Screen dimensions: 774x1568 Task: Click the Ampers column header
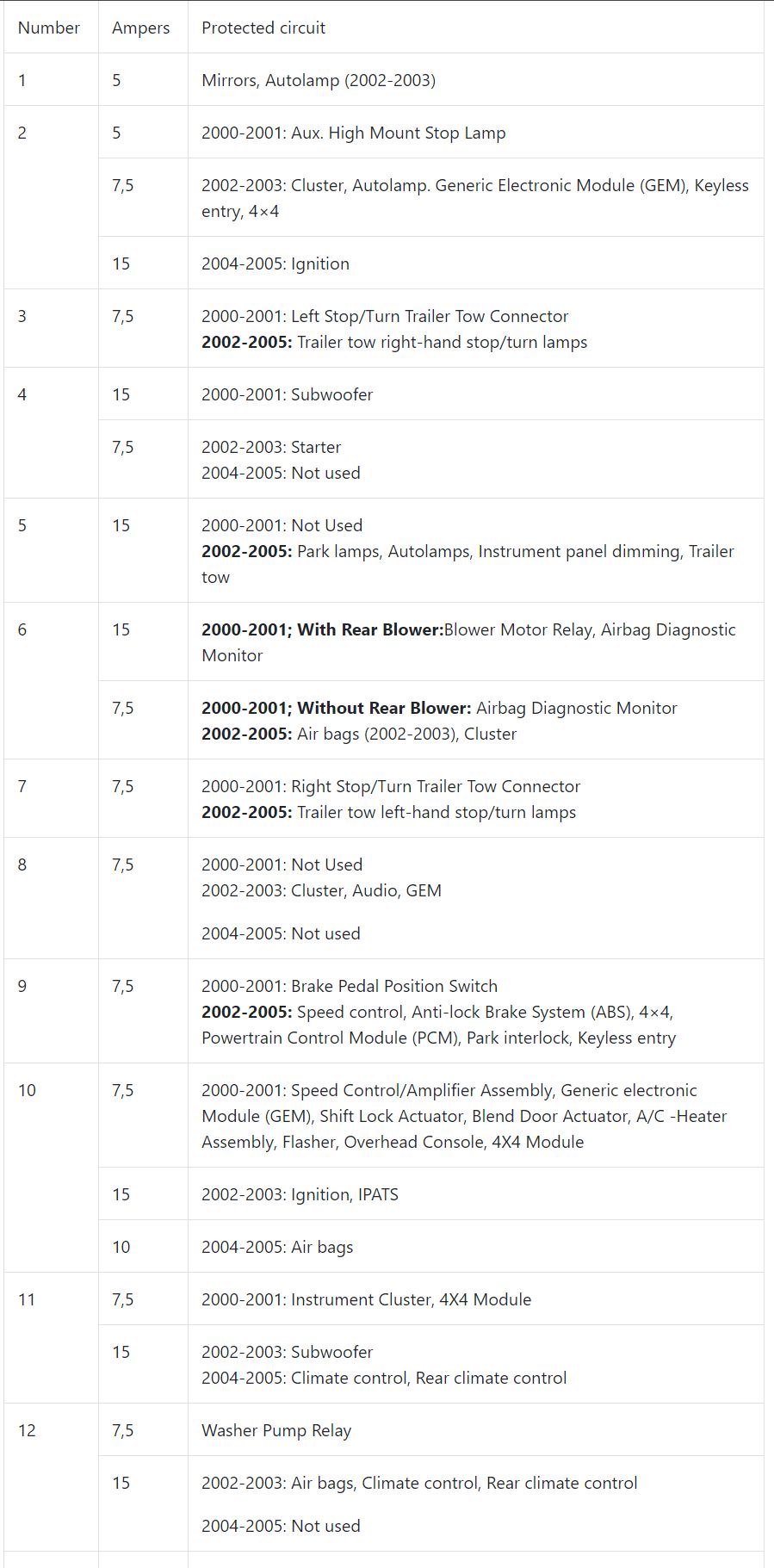141,28
